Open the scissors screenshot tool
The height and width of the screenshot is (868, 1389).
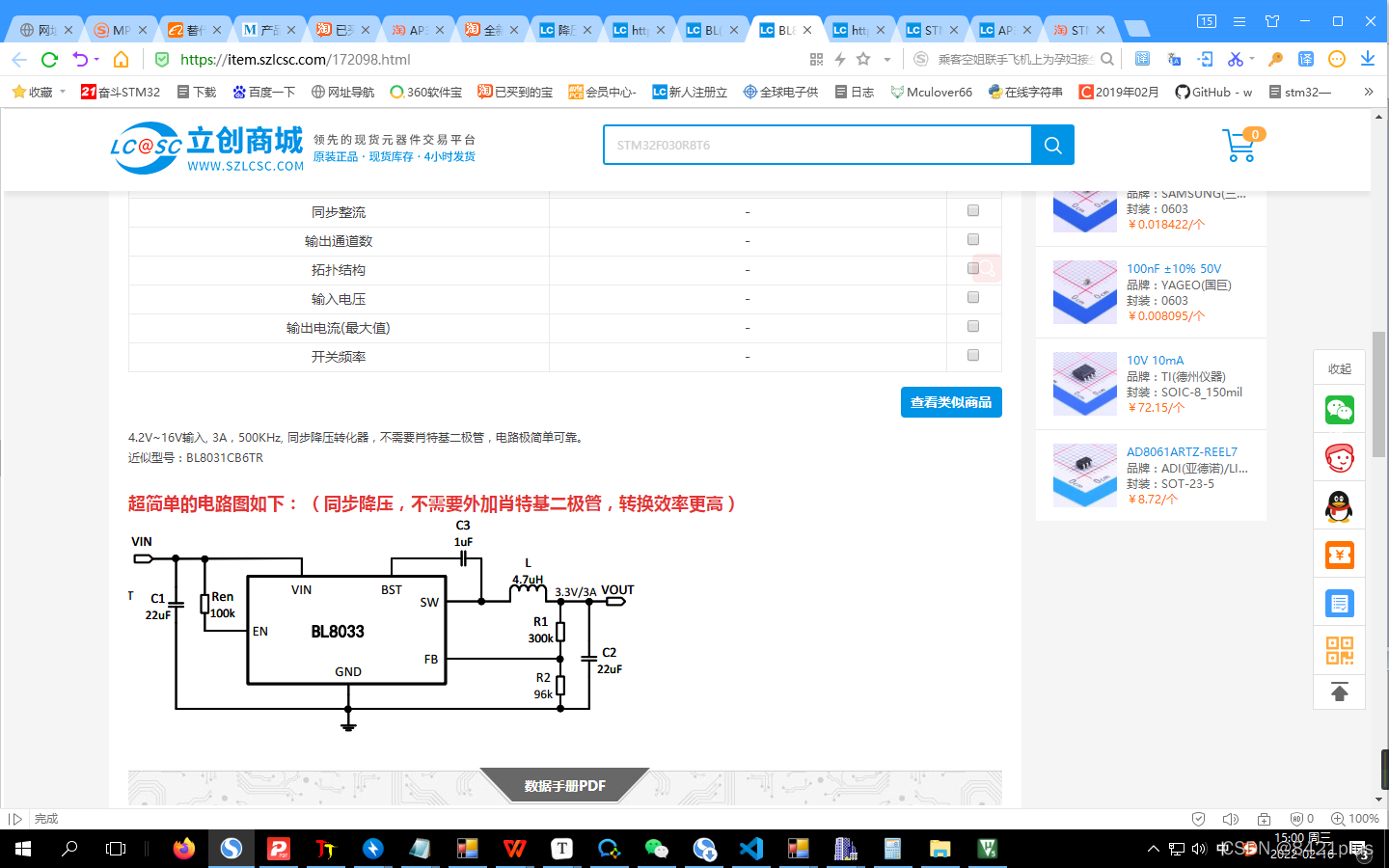pyautogui.click(x=1235, y=60)
